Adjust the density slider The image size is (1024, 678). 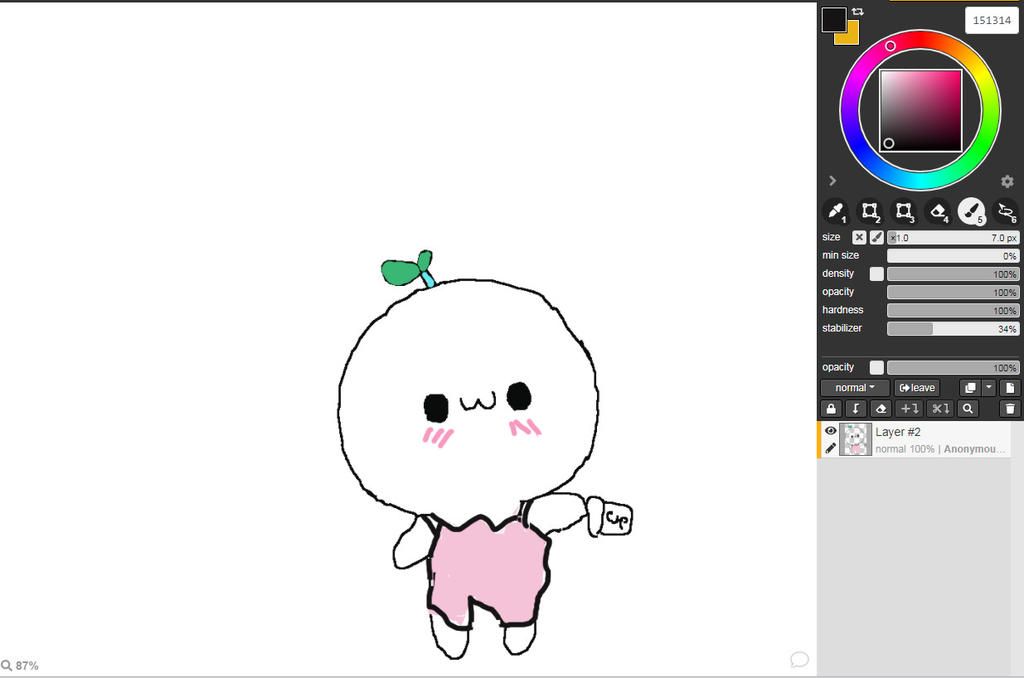coord(953,274)
